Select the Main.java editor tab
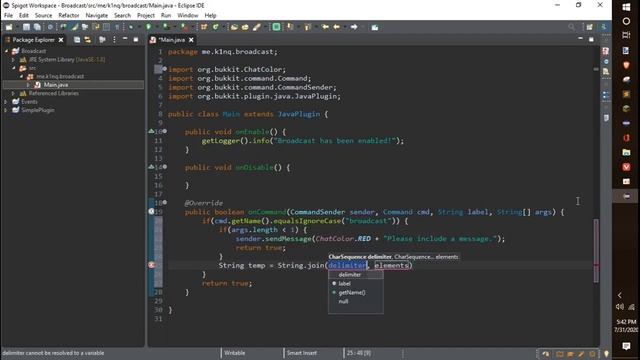640x360 pixels. (171, 40)
